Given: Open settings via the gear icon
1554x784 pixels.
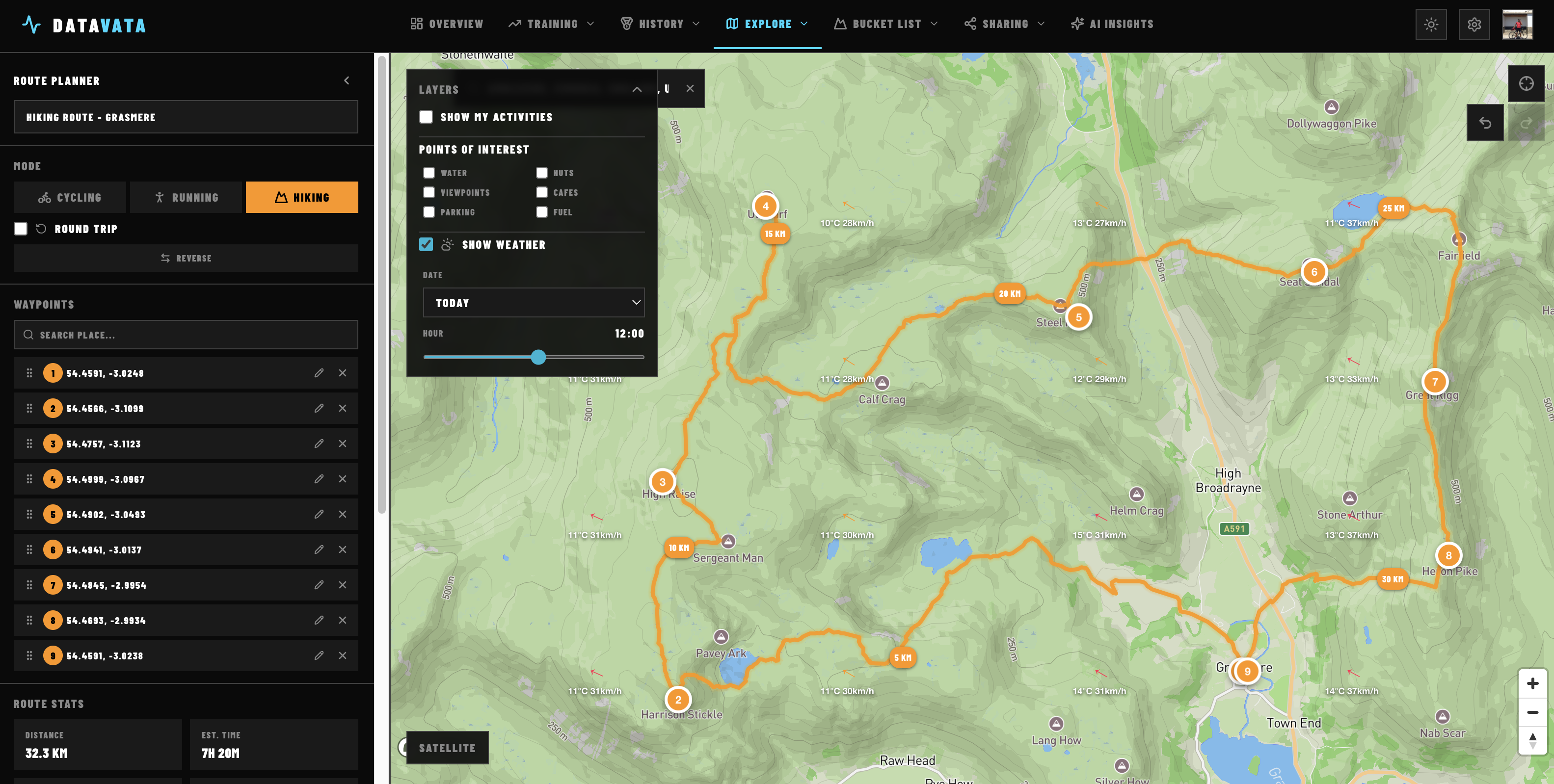Looking at the screenshot, I should pyautogui.click(x=1474, y=25).
